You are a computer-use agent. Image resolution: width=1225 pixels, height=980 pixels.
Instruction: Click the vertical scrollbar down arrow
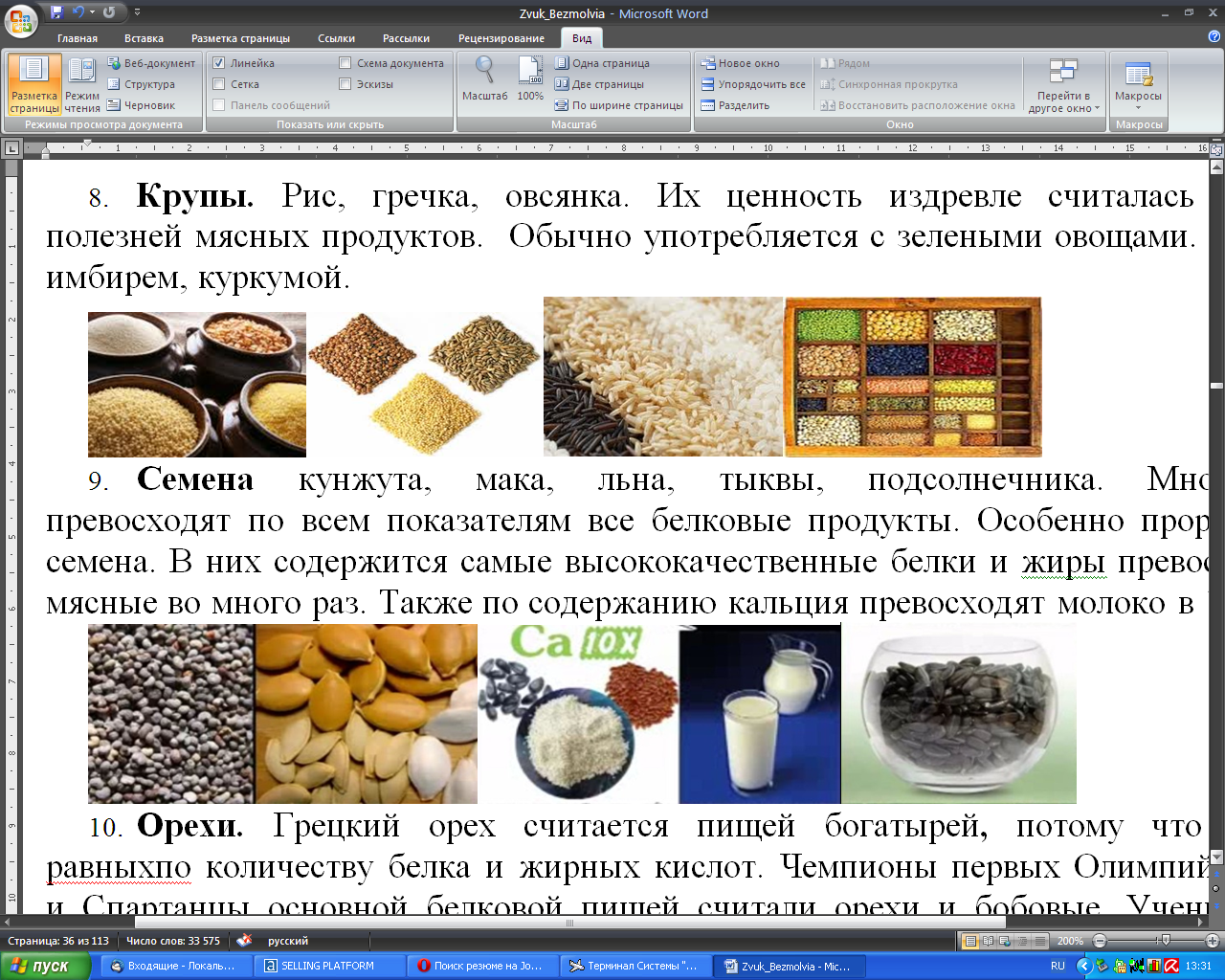(x=1217, y=857)
